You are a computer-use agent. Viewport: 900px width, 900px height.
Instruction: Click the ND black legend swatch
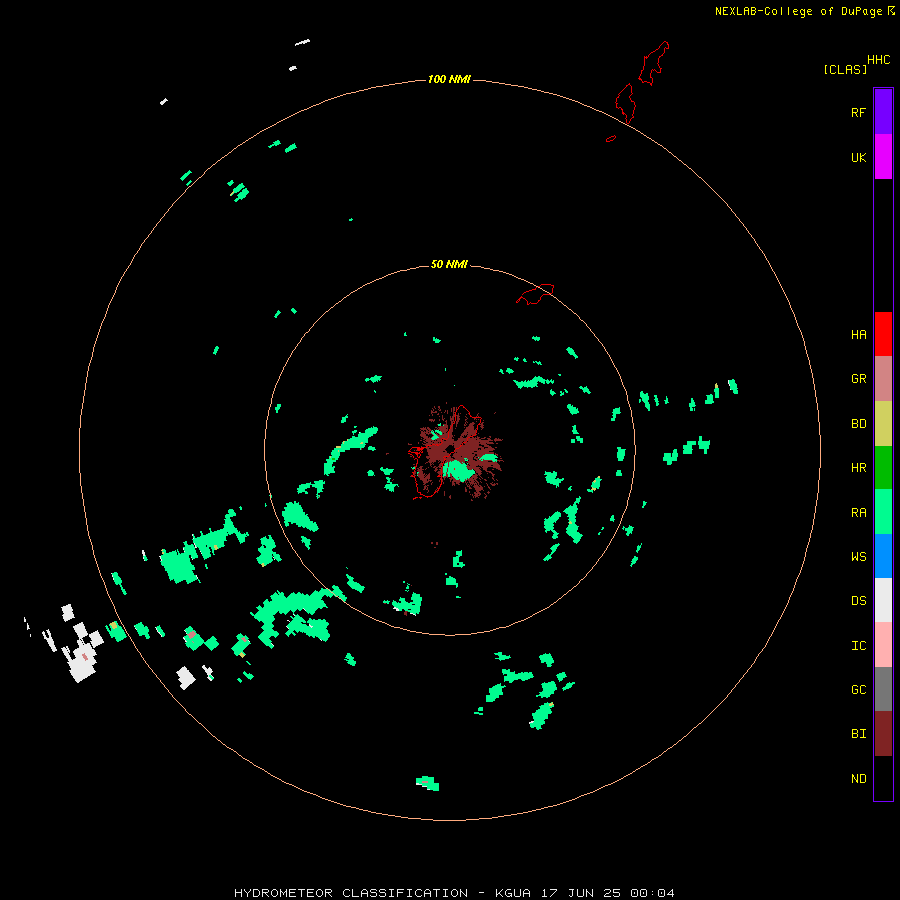coord(883,778)
